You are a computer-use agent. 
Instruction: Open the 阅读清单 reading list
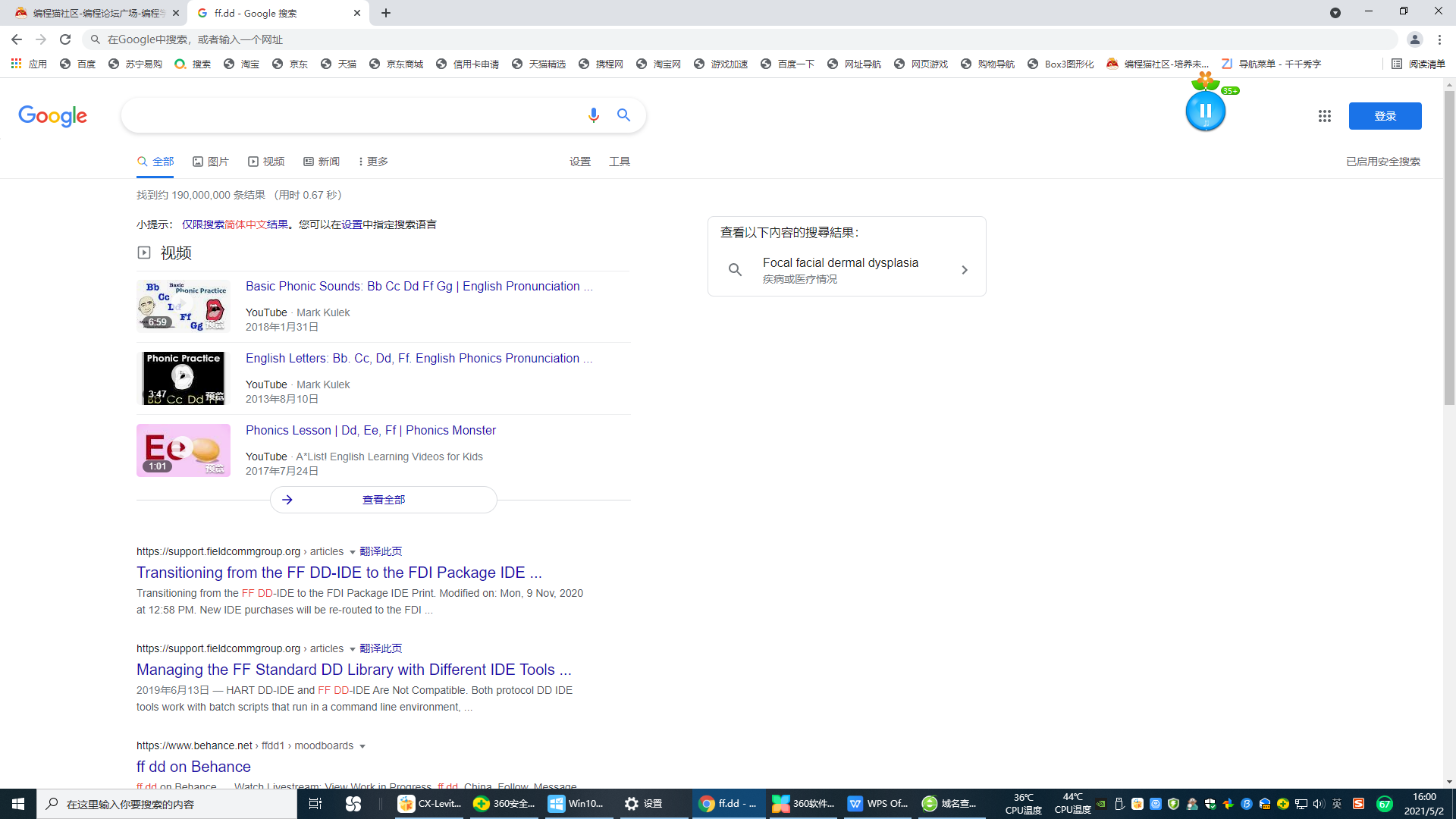1419,64
